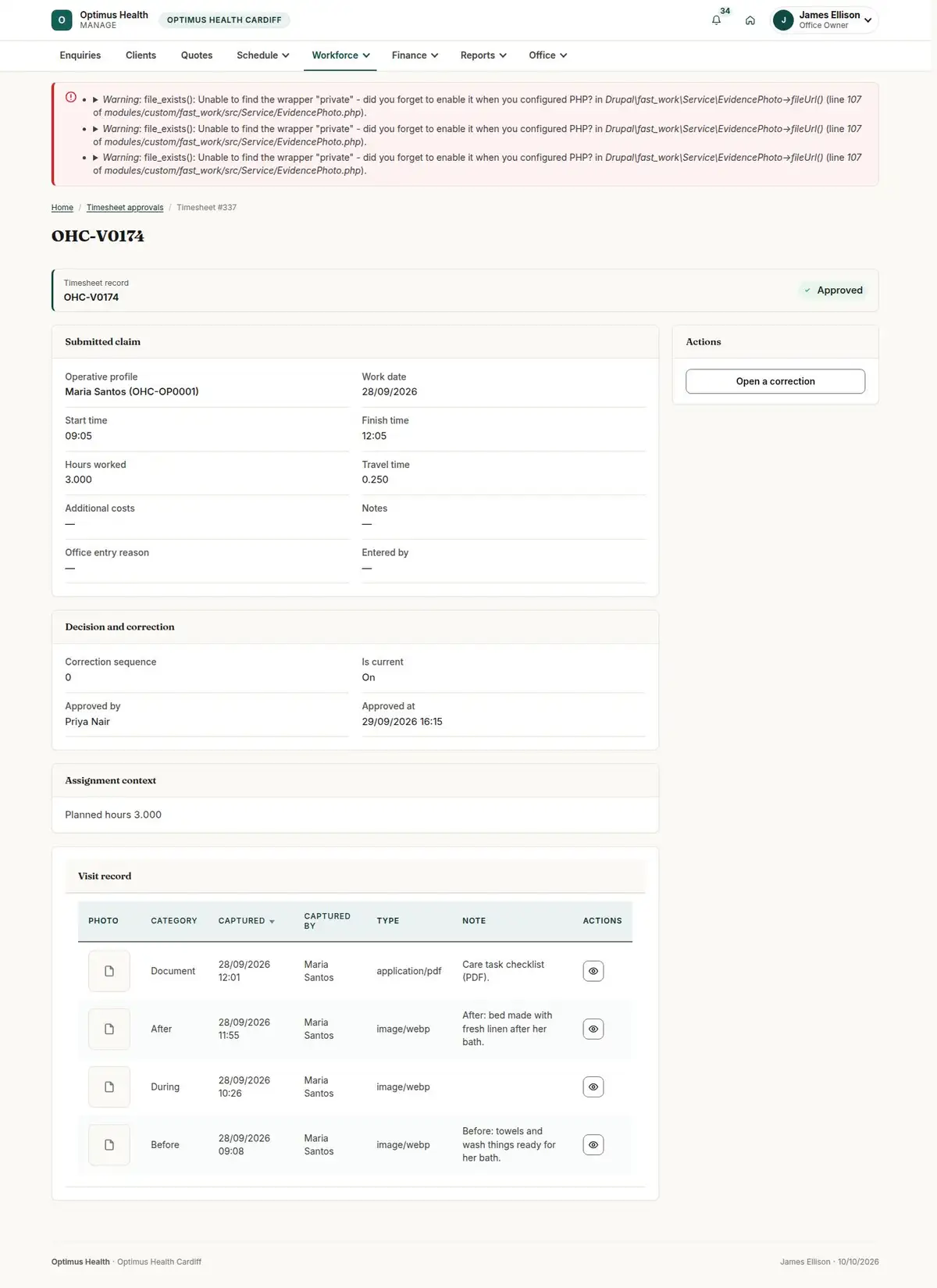The height and width of the screenshot is (1288, 937).
Task: Go to the Clients menu item
Action: (141, 55)
